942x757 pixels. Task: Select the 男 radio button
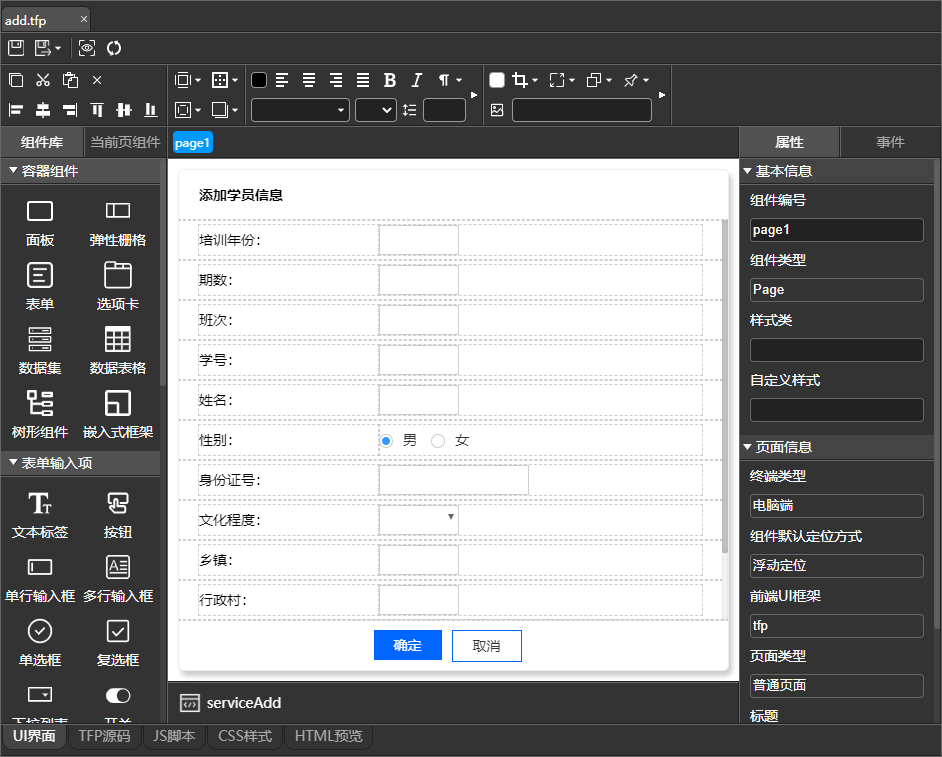pyautogui.click(x=387, y=440)
